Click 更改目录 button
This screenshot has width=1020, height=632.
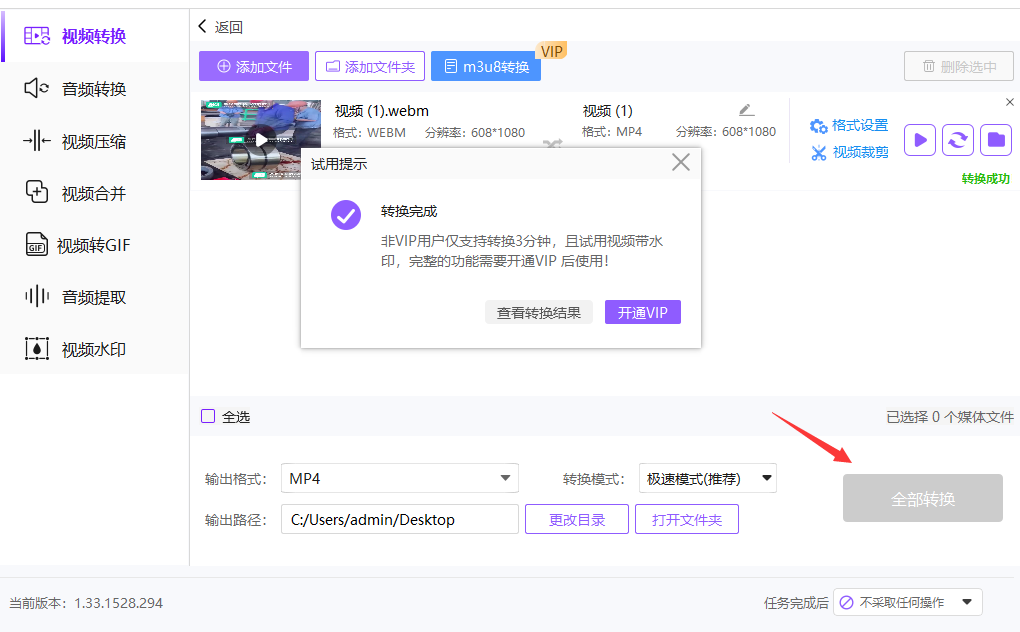577,519
